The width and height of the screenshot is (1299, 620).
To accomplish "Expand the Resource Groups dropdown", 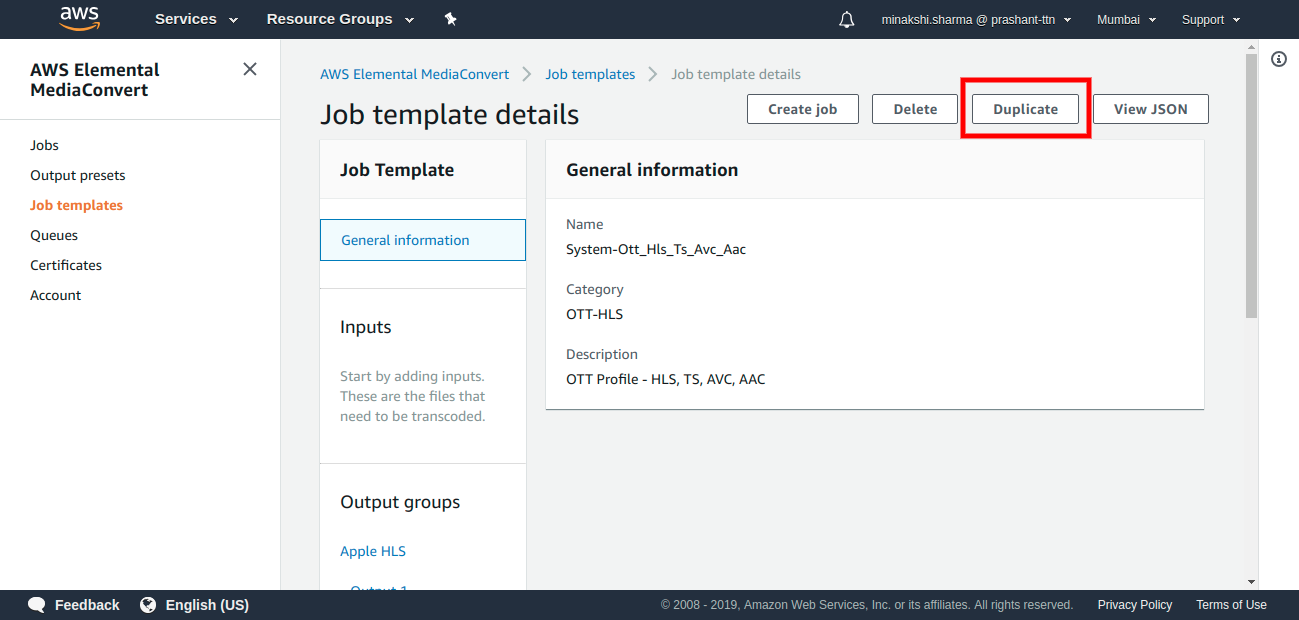I will [x=340, y=19].
